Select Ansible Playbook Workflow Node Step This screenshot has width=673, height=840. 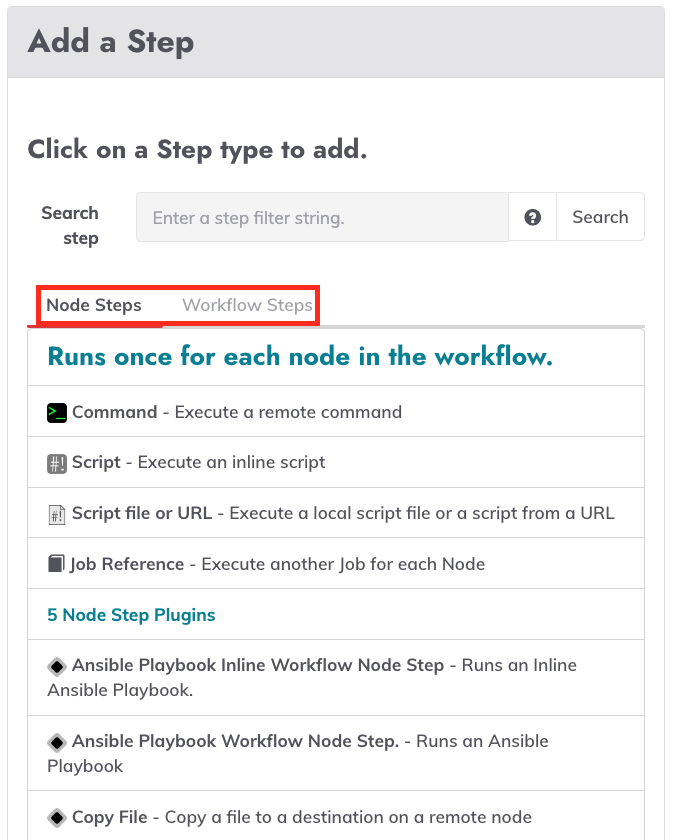336,753
